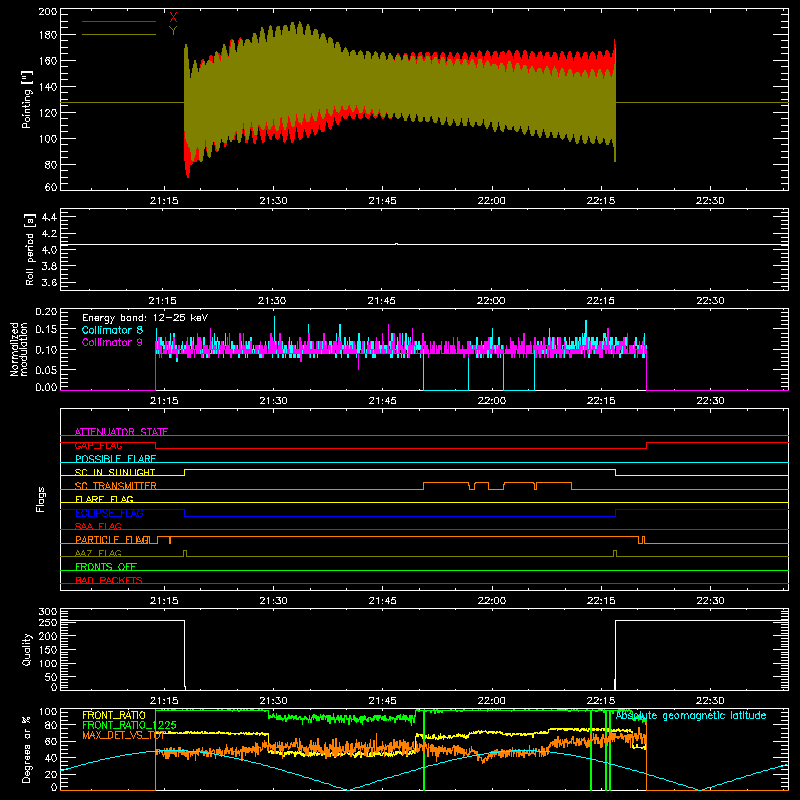
Task: Click the Quality axis title
Action: [x=27, y=649]
